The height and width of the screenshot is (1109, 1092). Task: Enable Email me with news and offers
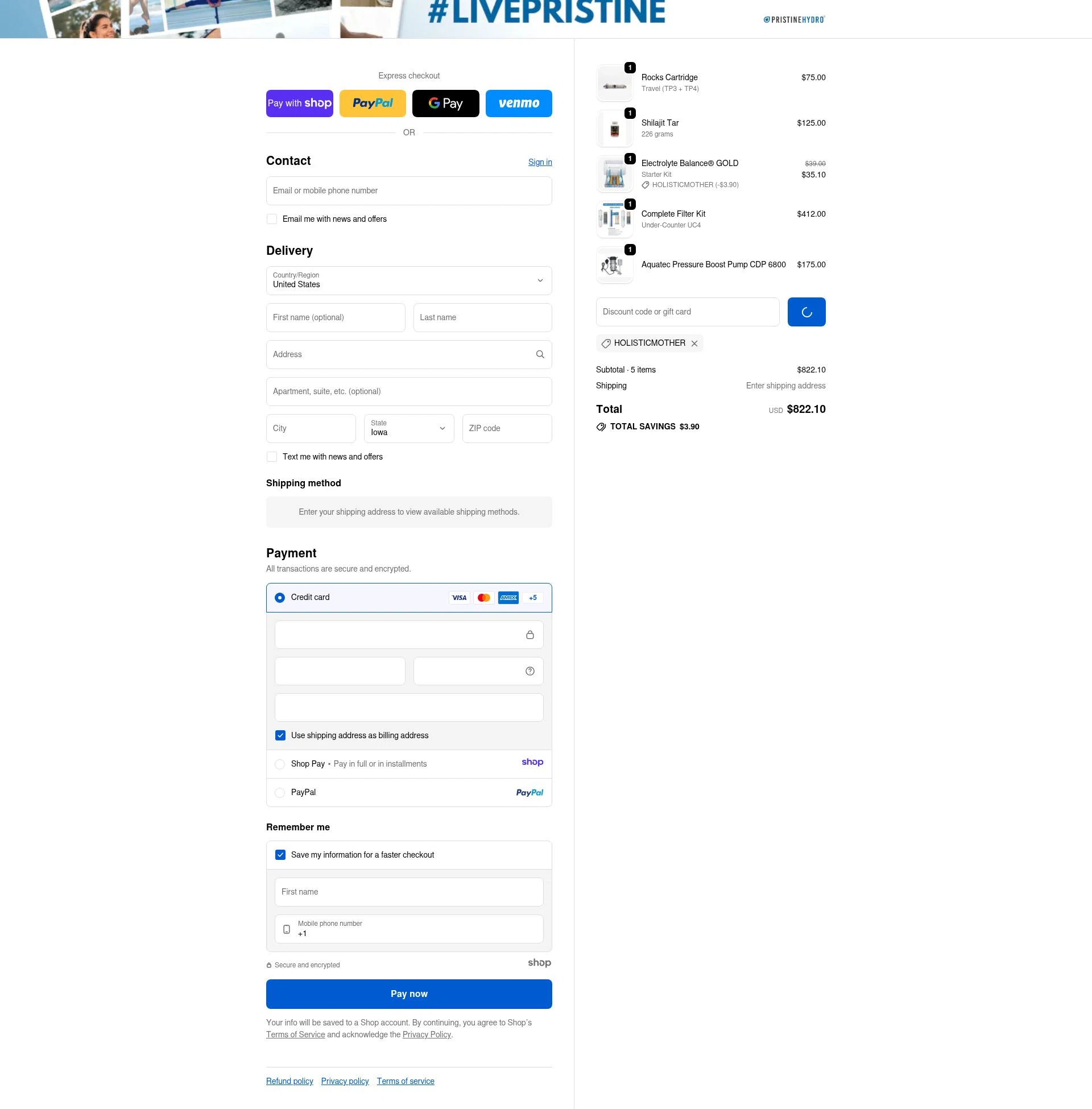coord(272,219)
